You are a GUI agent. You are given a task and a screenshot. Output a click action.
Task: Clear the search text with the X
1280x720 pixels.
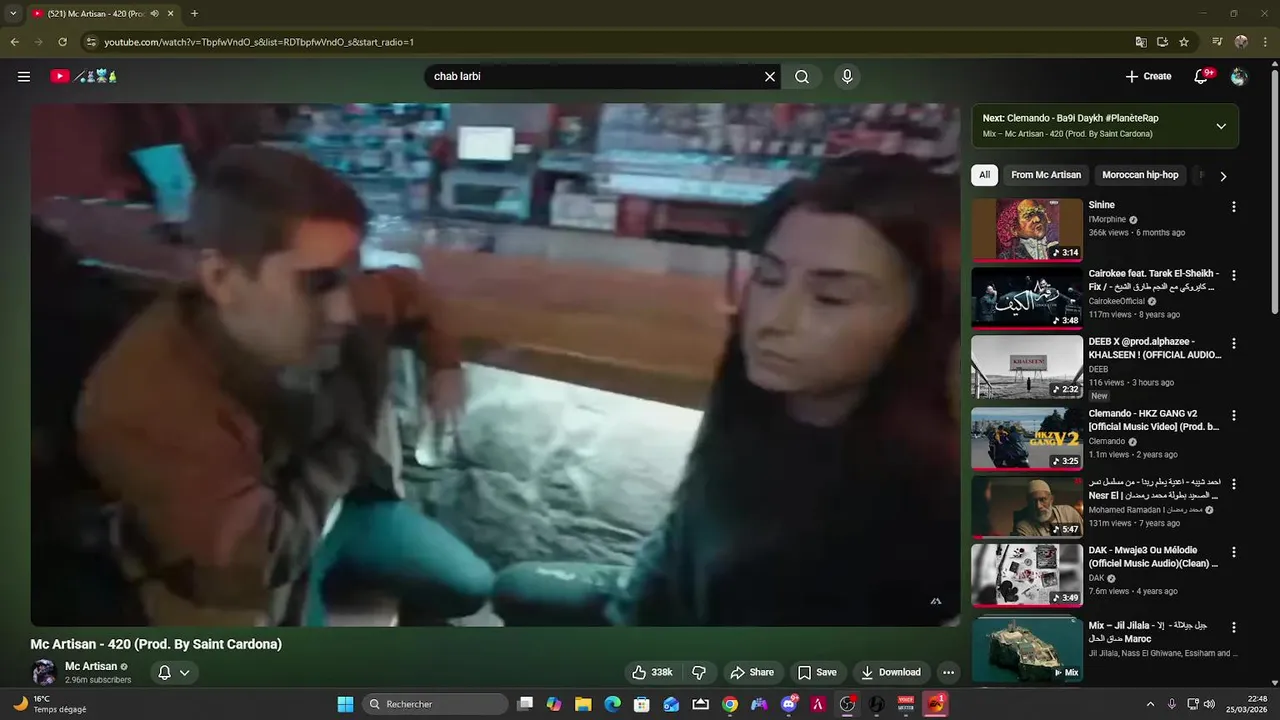coord(770,76)
